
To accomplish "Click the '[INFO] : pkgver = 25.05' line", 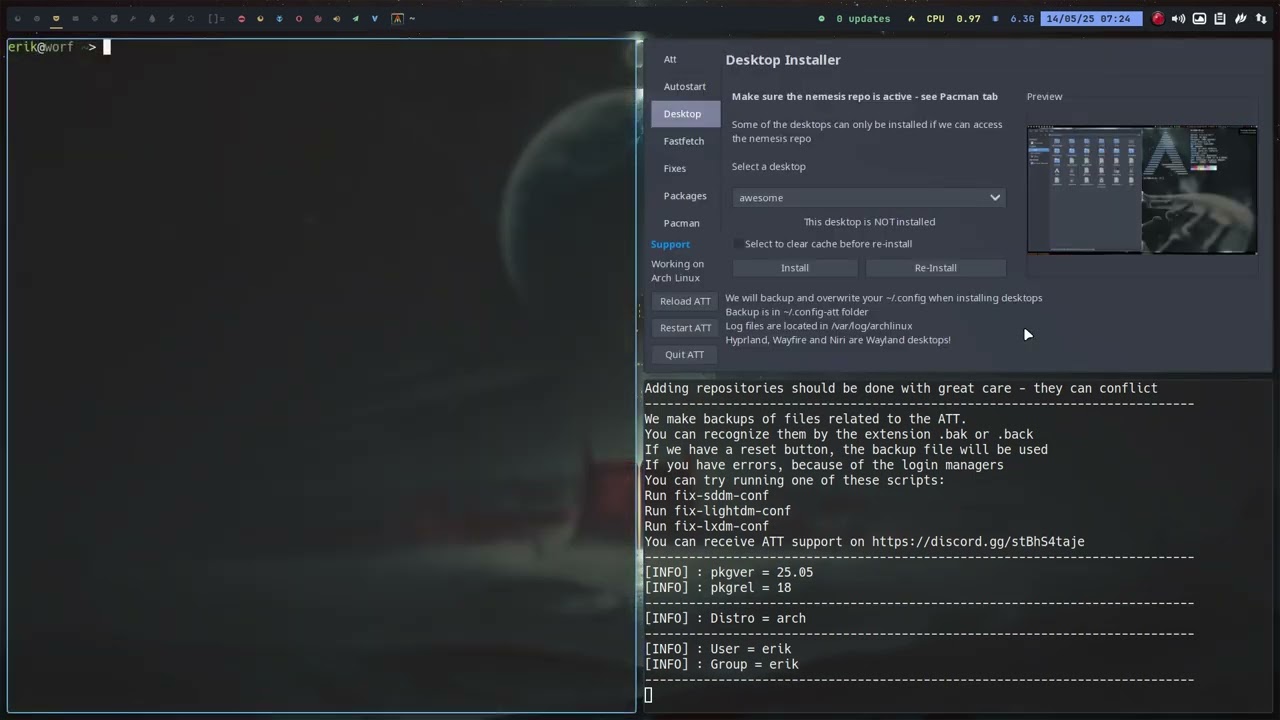I will [729, 573].
